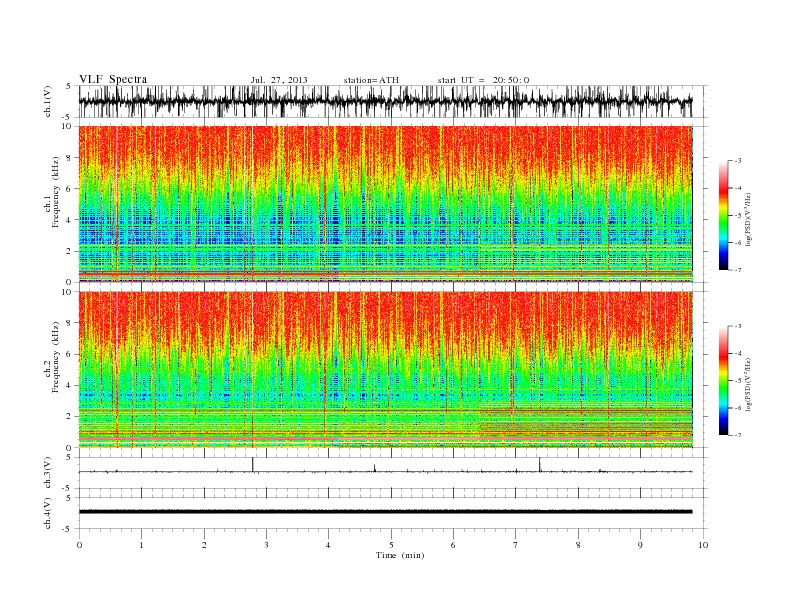792x612 pixels.
Task: Click time axis tick label "9"
Action: (640, 545)
